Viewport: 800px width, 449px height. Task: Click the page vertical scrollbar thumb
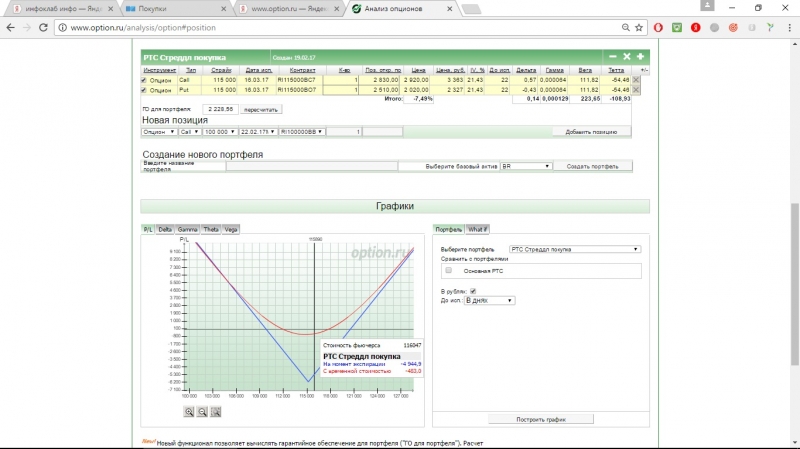[795, 284]
